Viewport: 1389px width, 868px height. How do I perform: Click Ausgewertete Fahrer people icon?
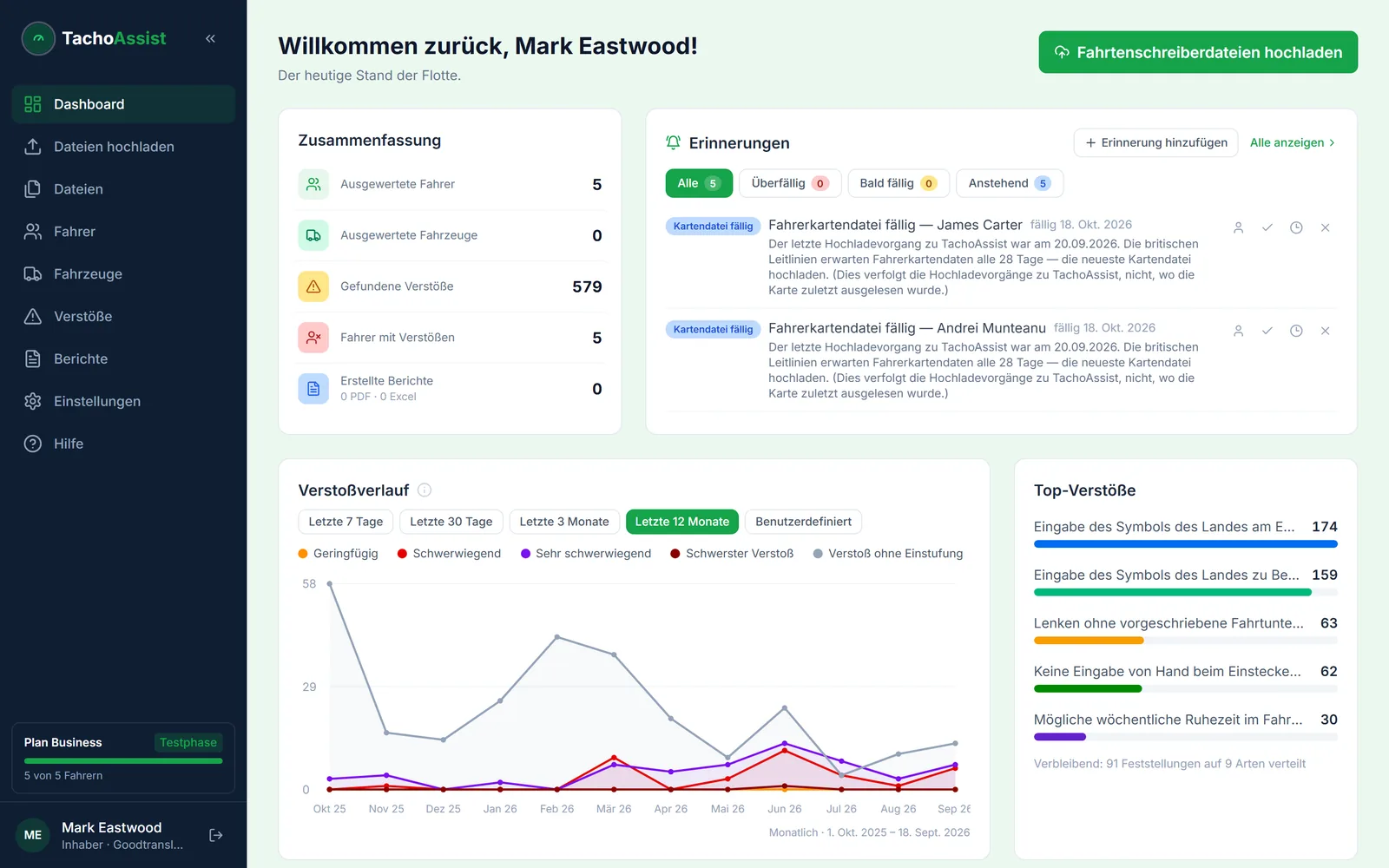pyautogui.click(x=313, y=184)
